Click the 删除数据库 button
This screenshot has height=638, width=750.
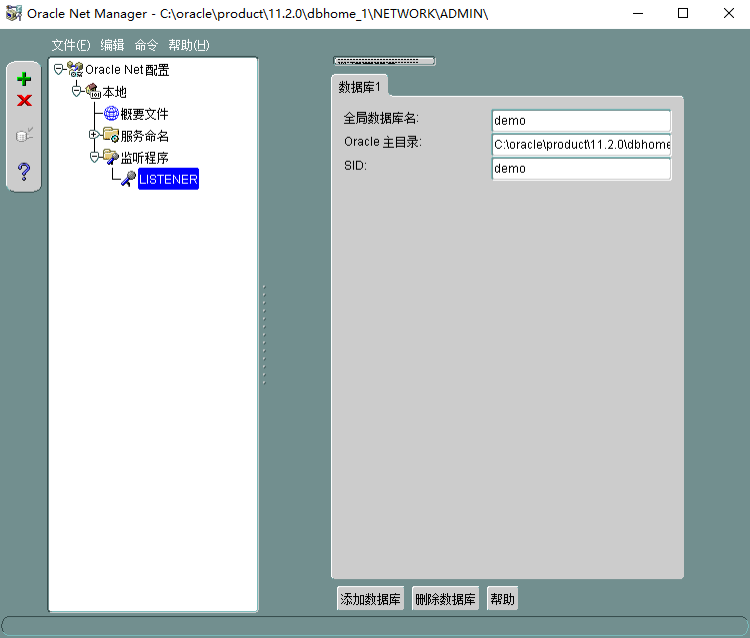click(445, 599)
